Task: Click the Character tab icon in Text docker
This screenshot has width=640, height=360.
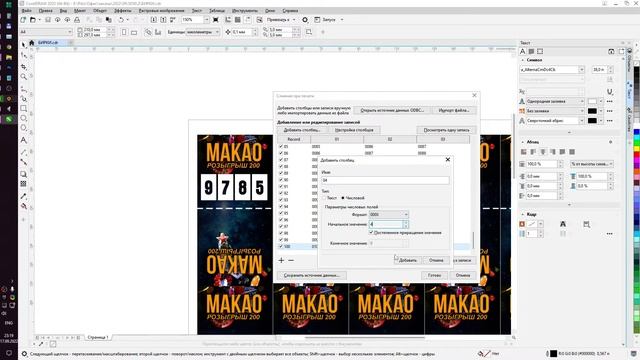Action: tap(523, 51)
